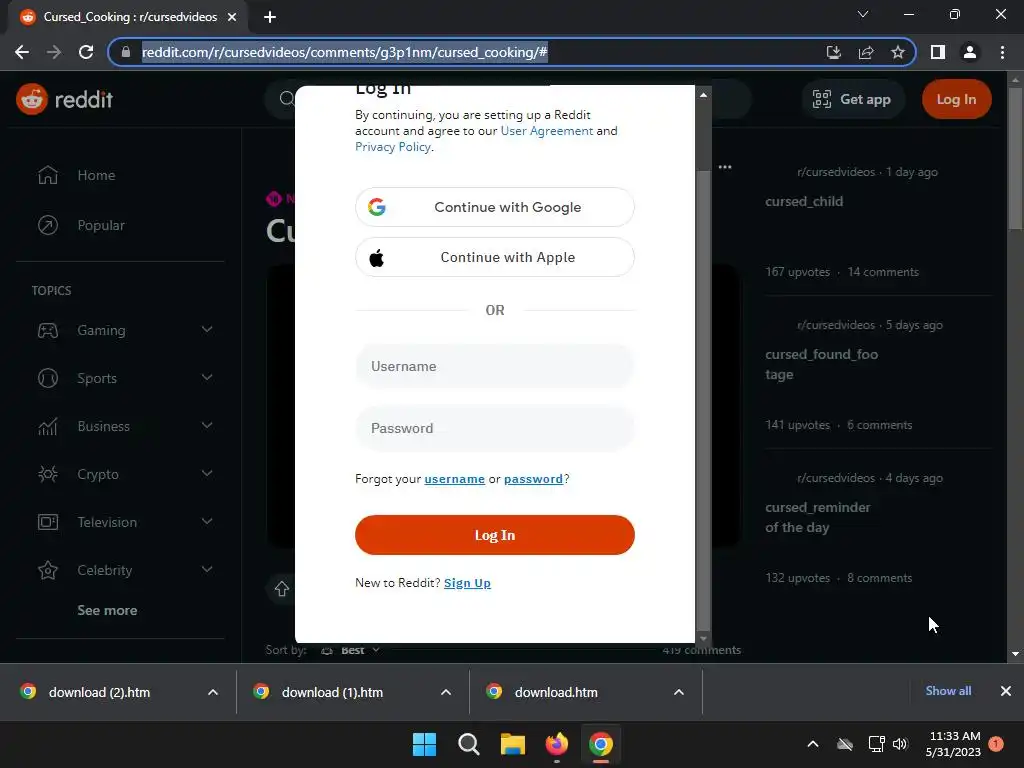The image size is (1024, 768).
Task: Click Continue with Apple button
Action: point(494,257)
